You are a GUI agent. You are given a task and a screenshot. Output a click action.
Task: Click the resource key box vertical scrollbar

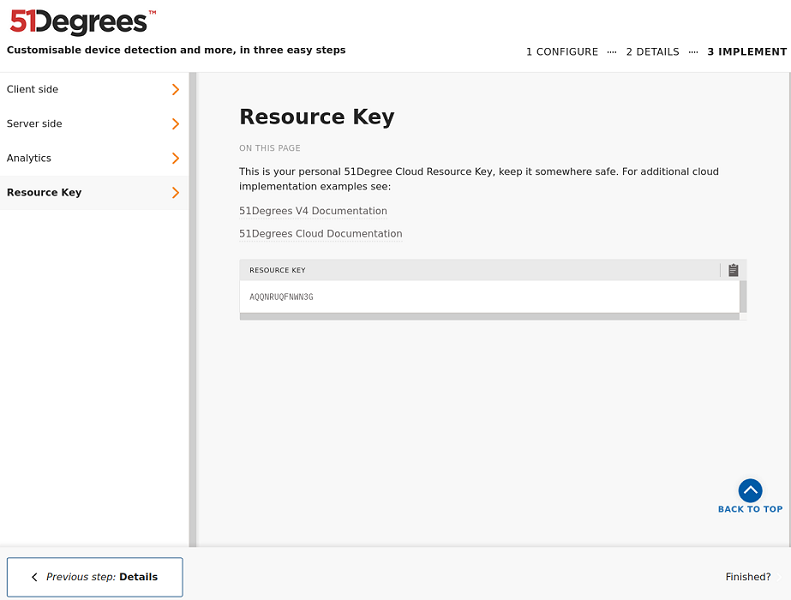743,296
